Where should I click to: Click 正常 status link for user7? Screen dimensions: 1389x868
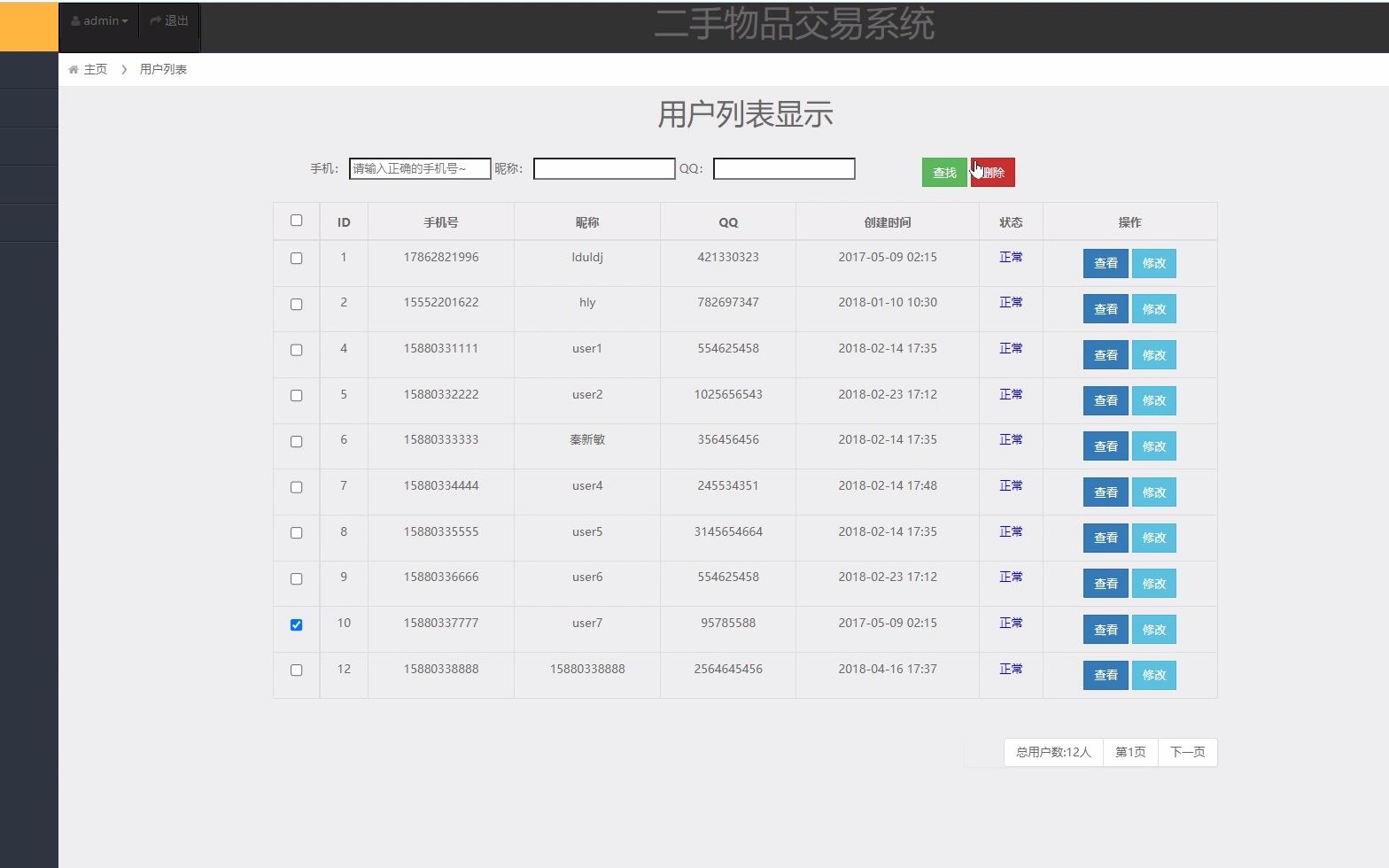[x=1011, y=623]
